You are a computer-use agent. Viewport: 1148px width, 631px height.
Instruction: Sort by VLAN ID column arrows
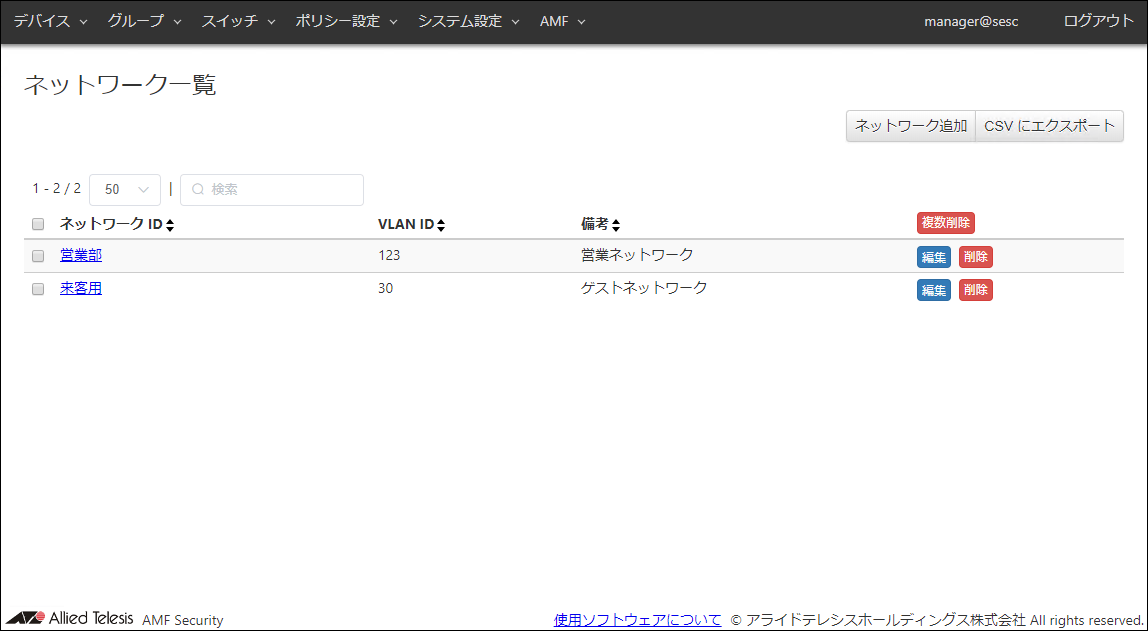pyautogui.click(x=441, y=225)
